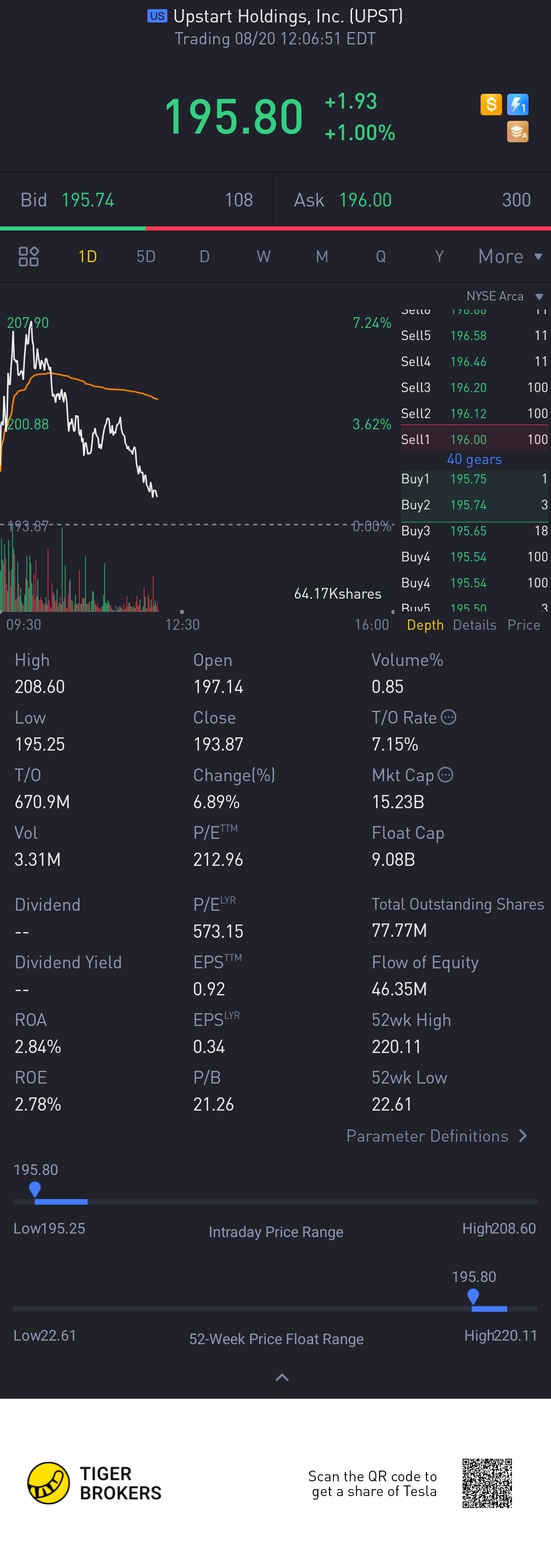Viewport: 551px width, 1568px height.
Task: Tap the Sell1 196.00 order row
Action: [474, 439]
